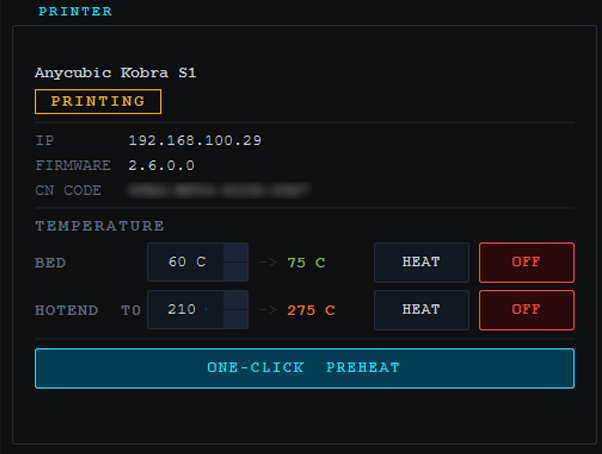Focus the hotend temperature input field
The height and width of the screenshot is (454, 602).
tap(181, 310)
